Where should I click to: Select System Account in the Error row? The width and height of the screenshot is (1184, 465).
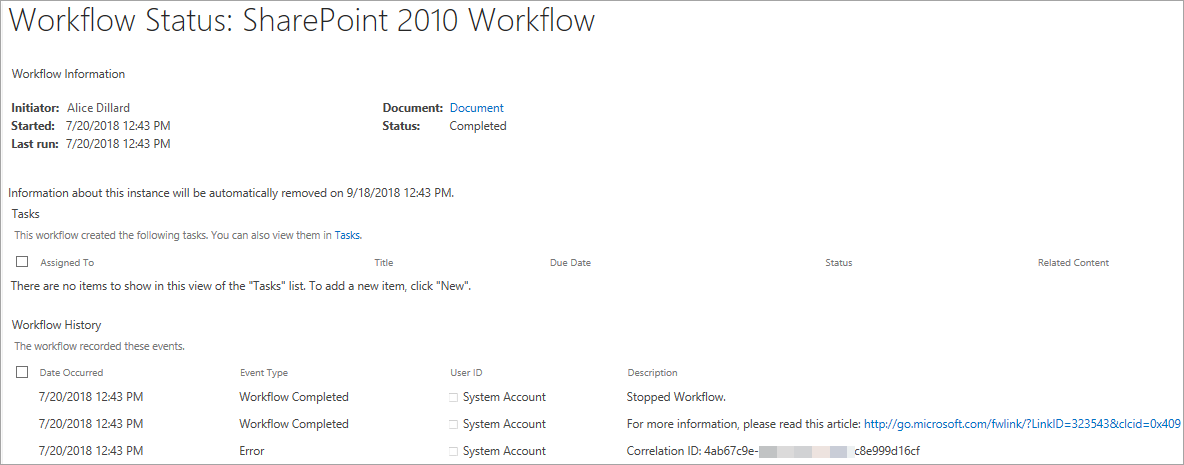[x=504, y=451]
